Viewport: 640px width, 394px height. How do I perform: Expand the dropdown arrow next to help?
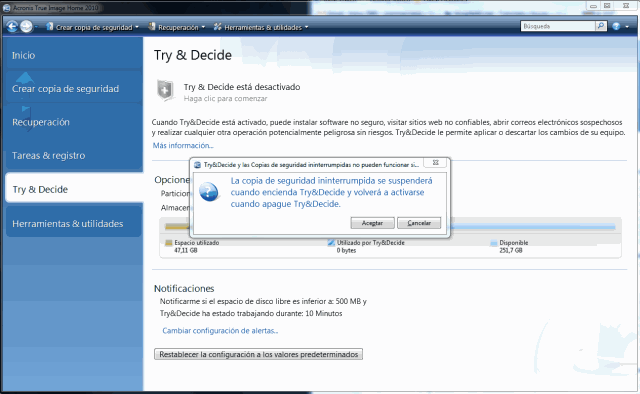coord(627,27)
